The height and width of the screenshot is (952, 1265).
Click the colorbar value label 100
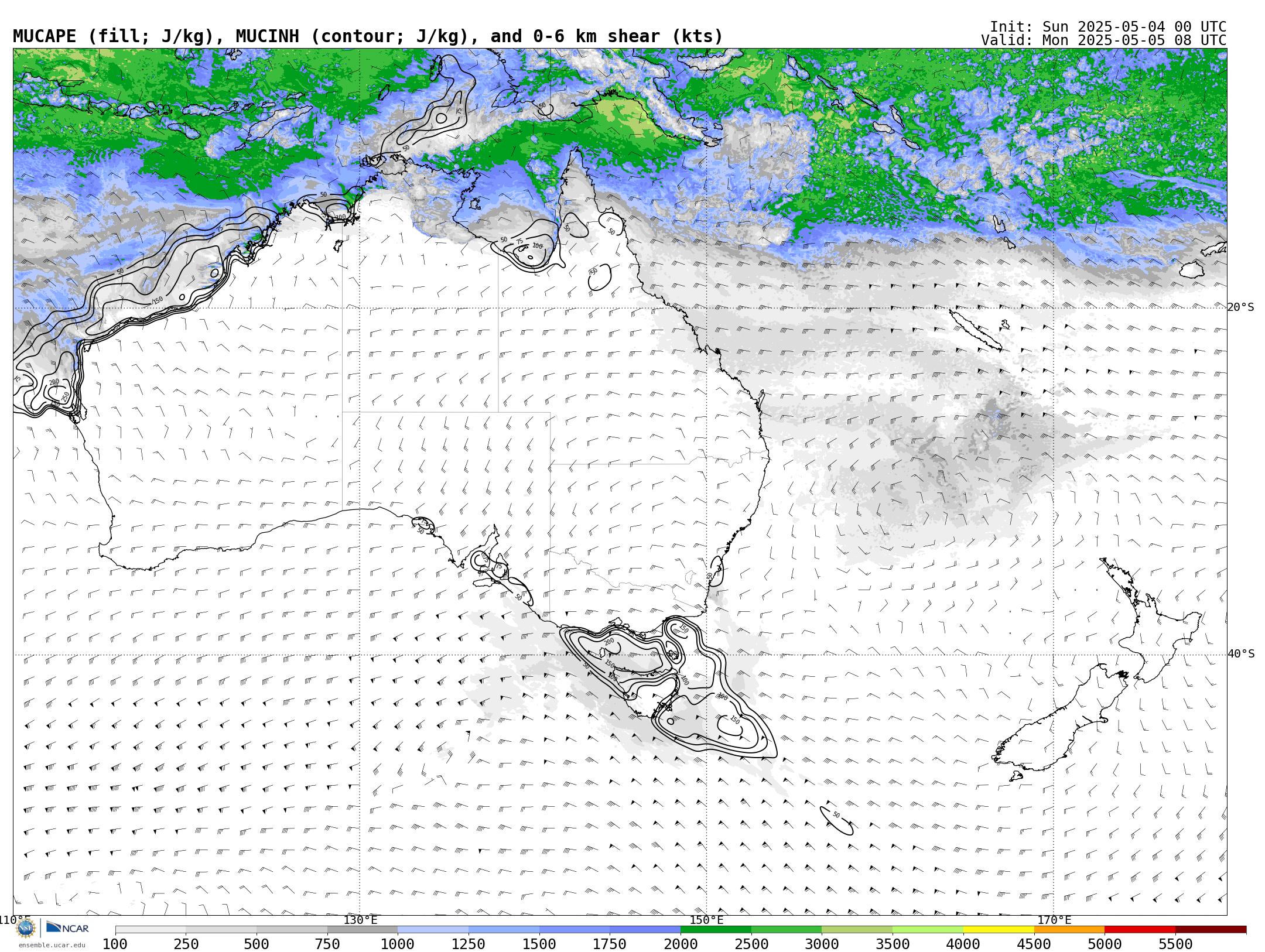[x=115, y=944]
